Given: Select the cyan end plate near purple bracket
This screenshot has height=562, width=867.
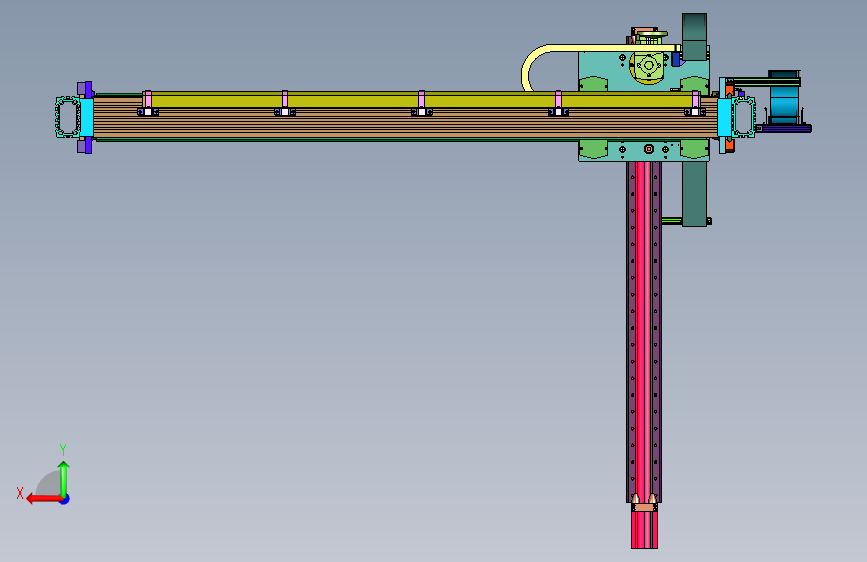Looking at the screenshot, I should (x=87, y=117).
